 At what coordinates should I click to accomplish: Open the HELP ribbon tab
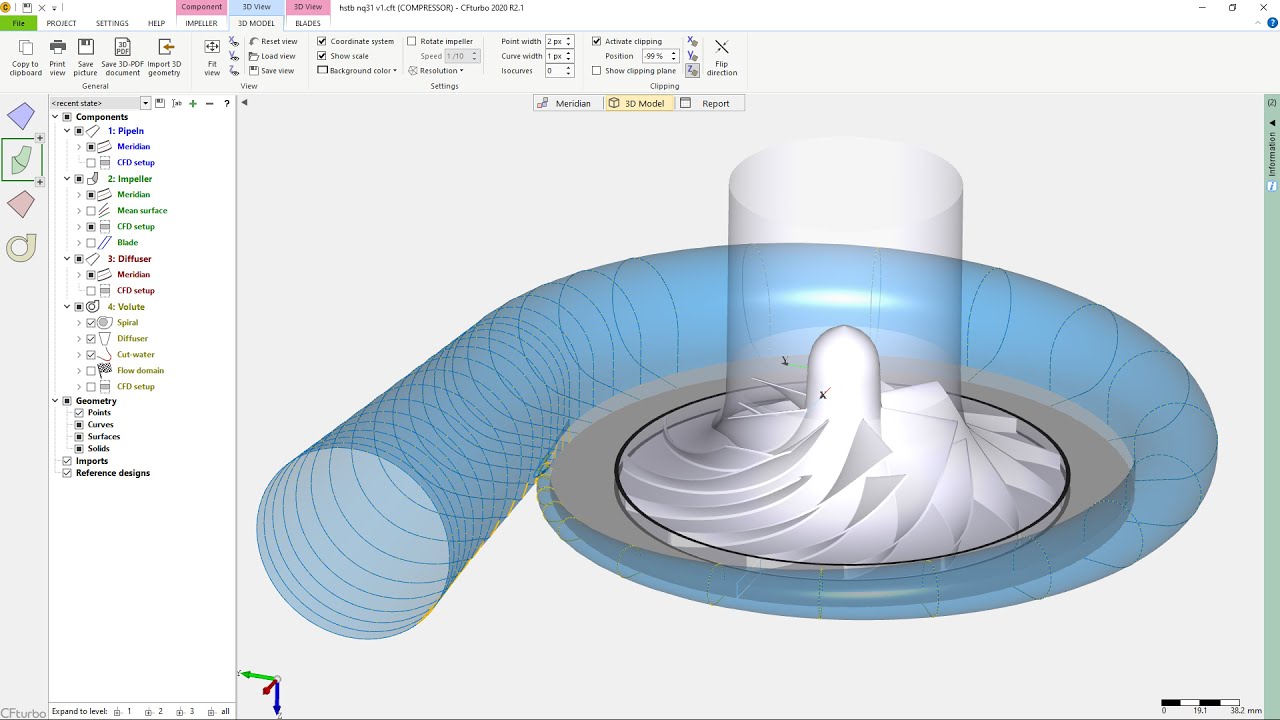coord(156,23)
